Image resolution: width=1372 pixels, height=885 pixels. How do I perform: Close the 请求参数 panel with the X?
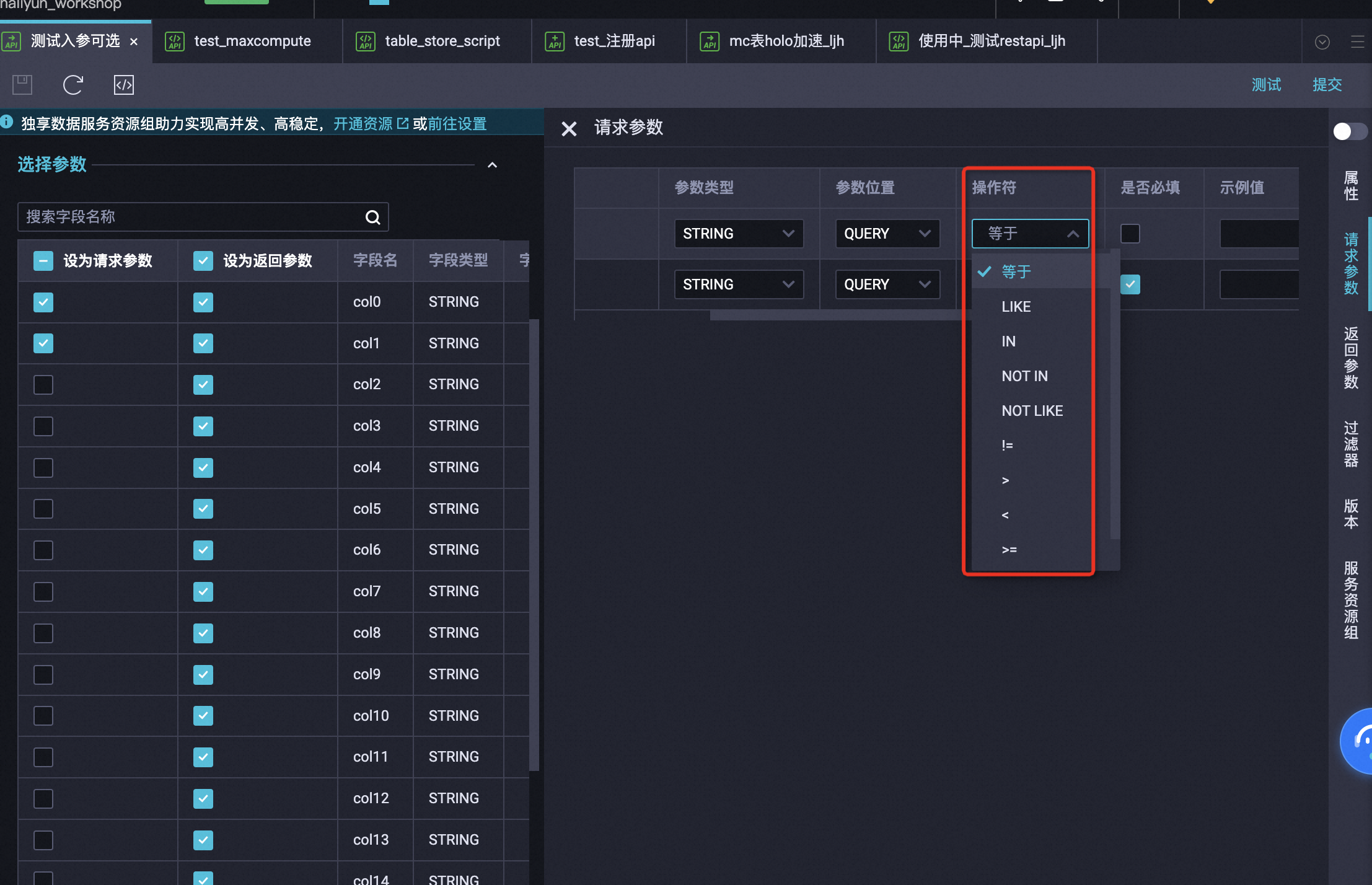[568, 128]
